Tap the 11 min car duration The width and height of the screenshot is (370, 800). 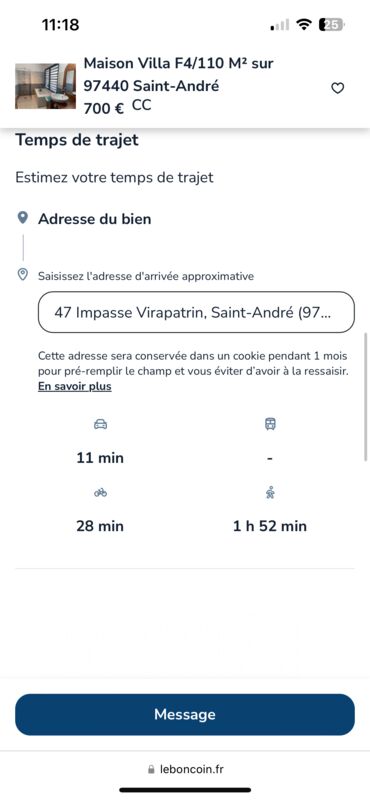point(100,458)
